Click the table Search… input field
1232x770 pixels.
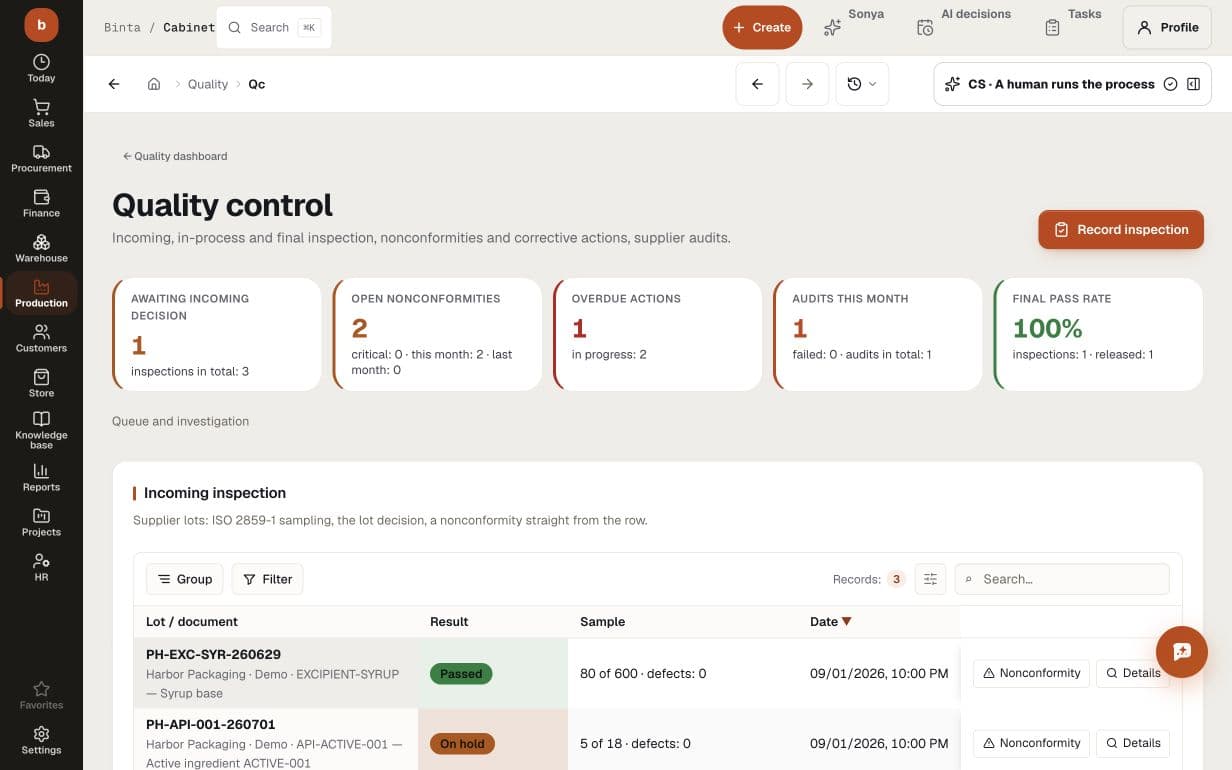tap(1062, 579)
